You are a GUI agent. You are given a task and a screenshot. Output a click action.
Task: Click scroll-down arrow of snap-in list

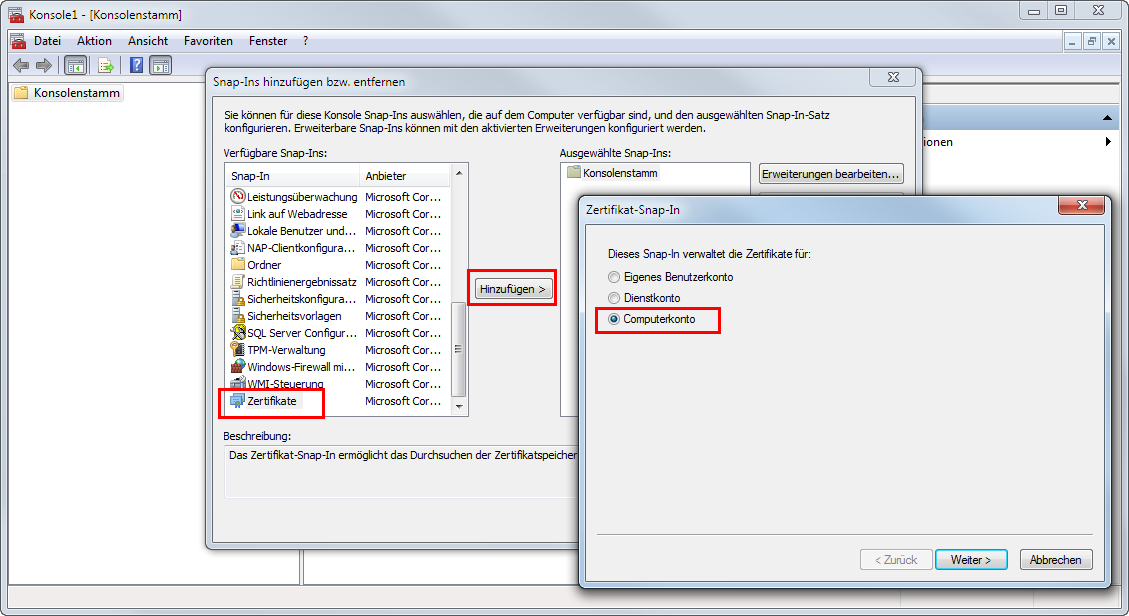tap(459, 407)
